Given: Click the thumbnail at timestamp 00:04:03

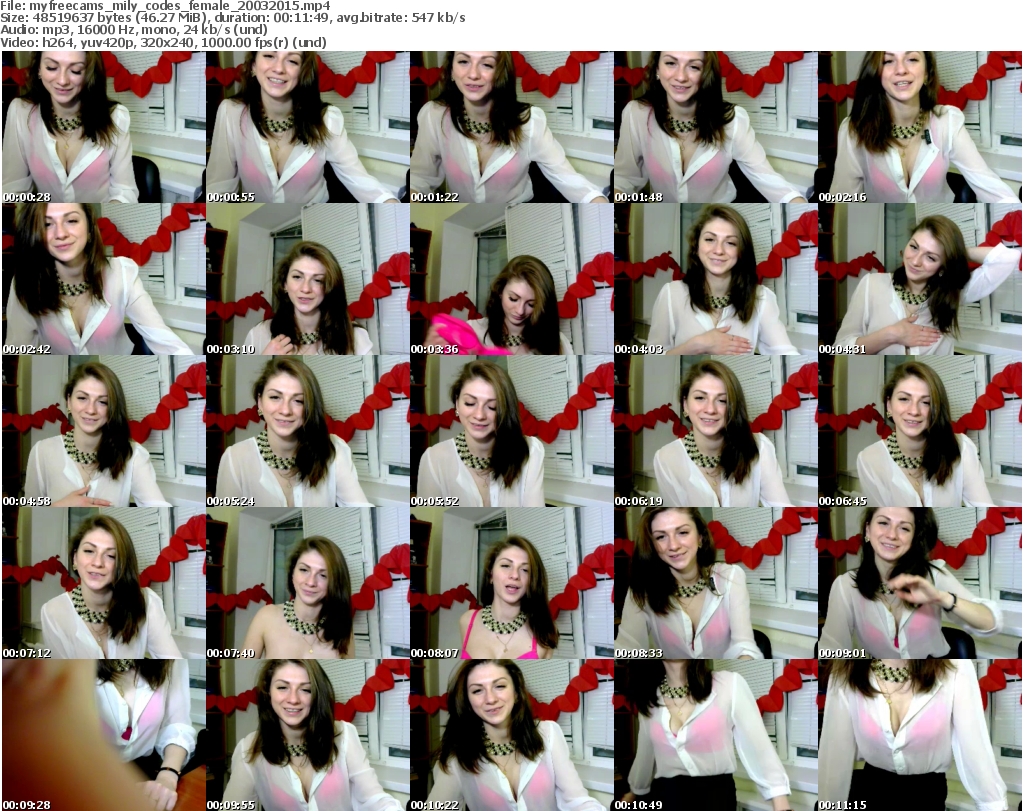Looking at the screenshot, I should click(x=715, y=279).
